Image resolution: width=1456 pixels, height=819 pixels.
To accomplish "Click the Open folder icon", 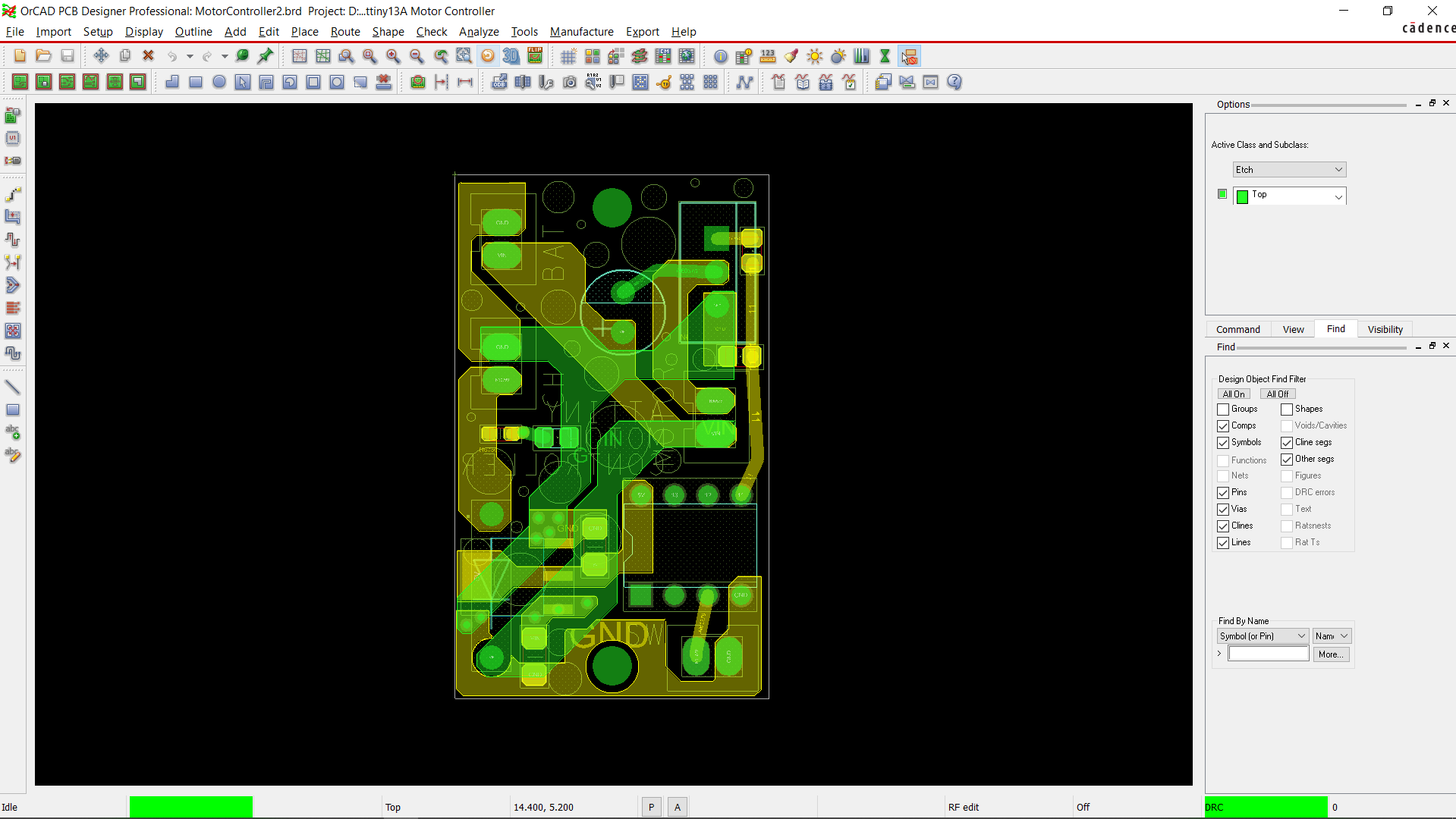I will pyautogui.click(x=43, y=55).
